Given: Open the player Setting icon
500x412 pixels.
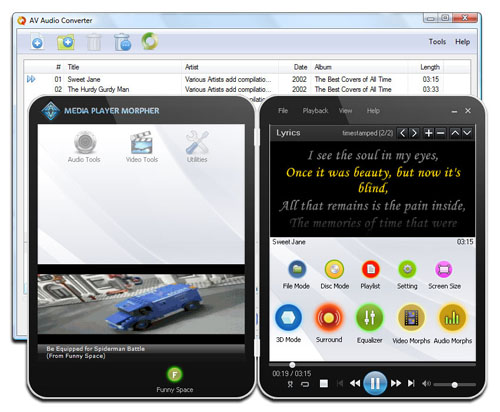Looking at the screenshot, I should click(x=407, y=269).
